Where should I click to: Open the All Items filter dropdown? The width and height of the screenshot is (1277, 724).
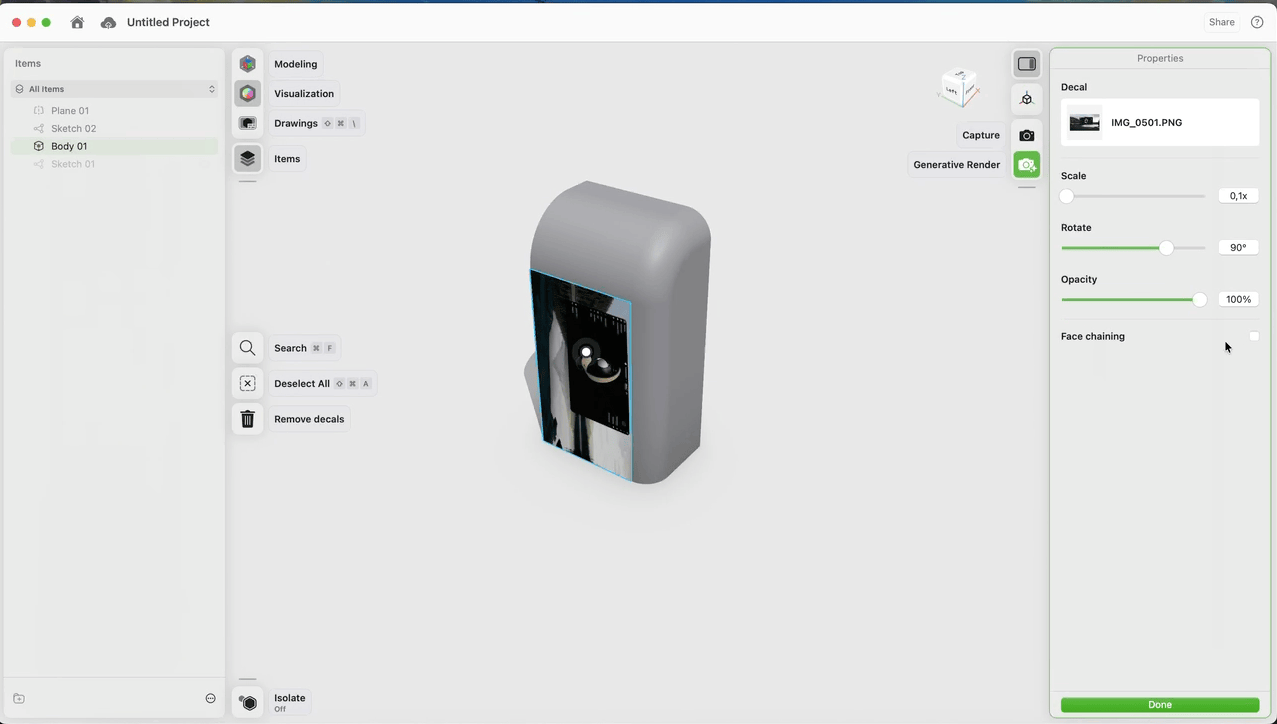coord(115,89)
